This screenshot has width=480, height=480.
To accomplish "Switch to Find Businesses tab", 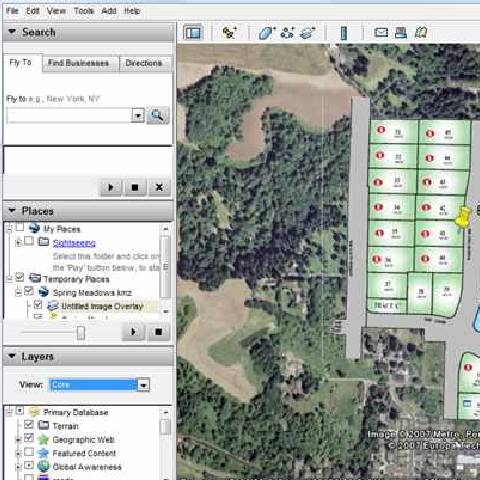I will point(79,63).
